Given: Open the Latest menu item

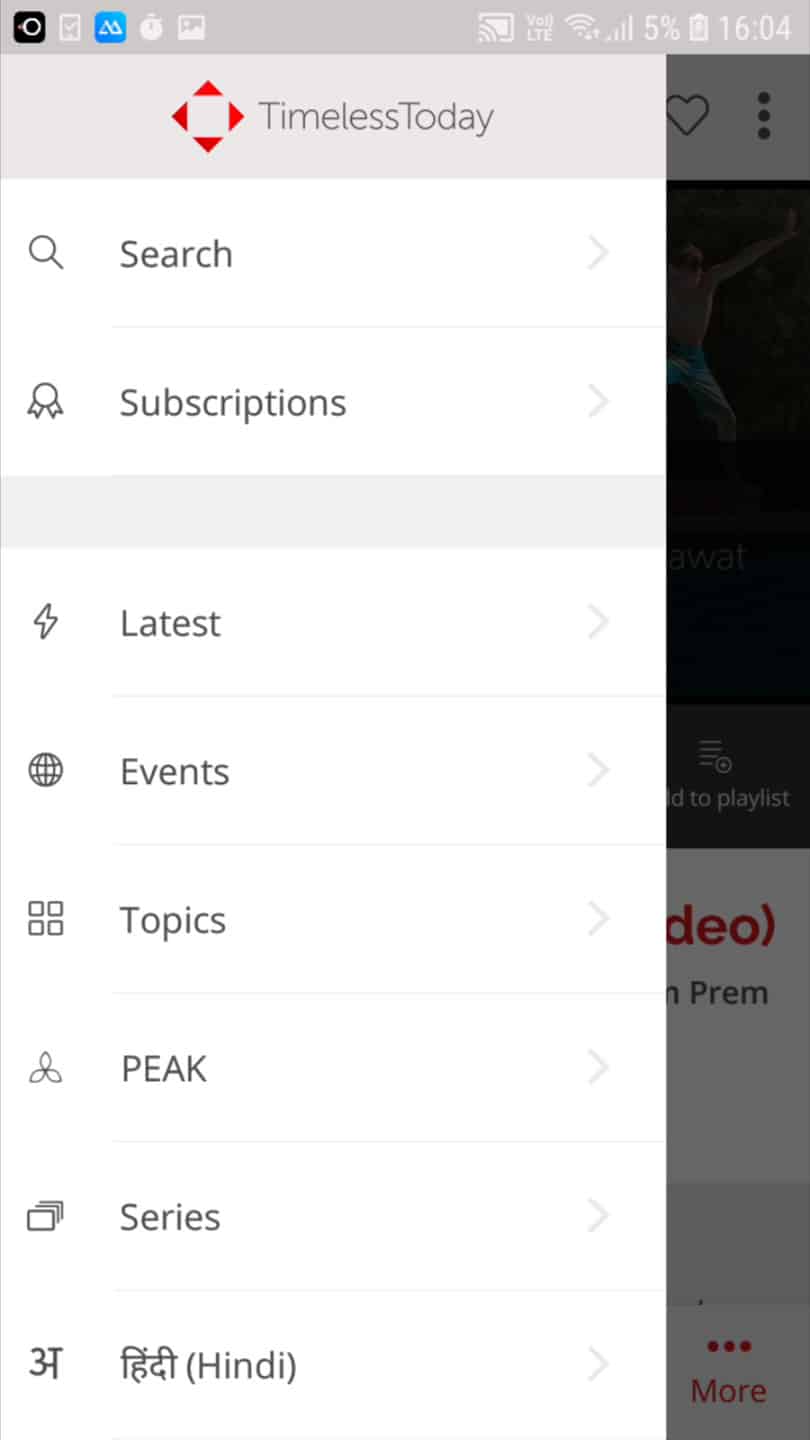Looking at the screenshot, I should (x=333, y=622).
